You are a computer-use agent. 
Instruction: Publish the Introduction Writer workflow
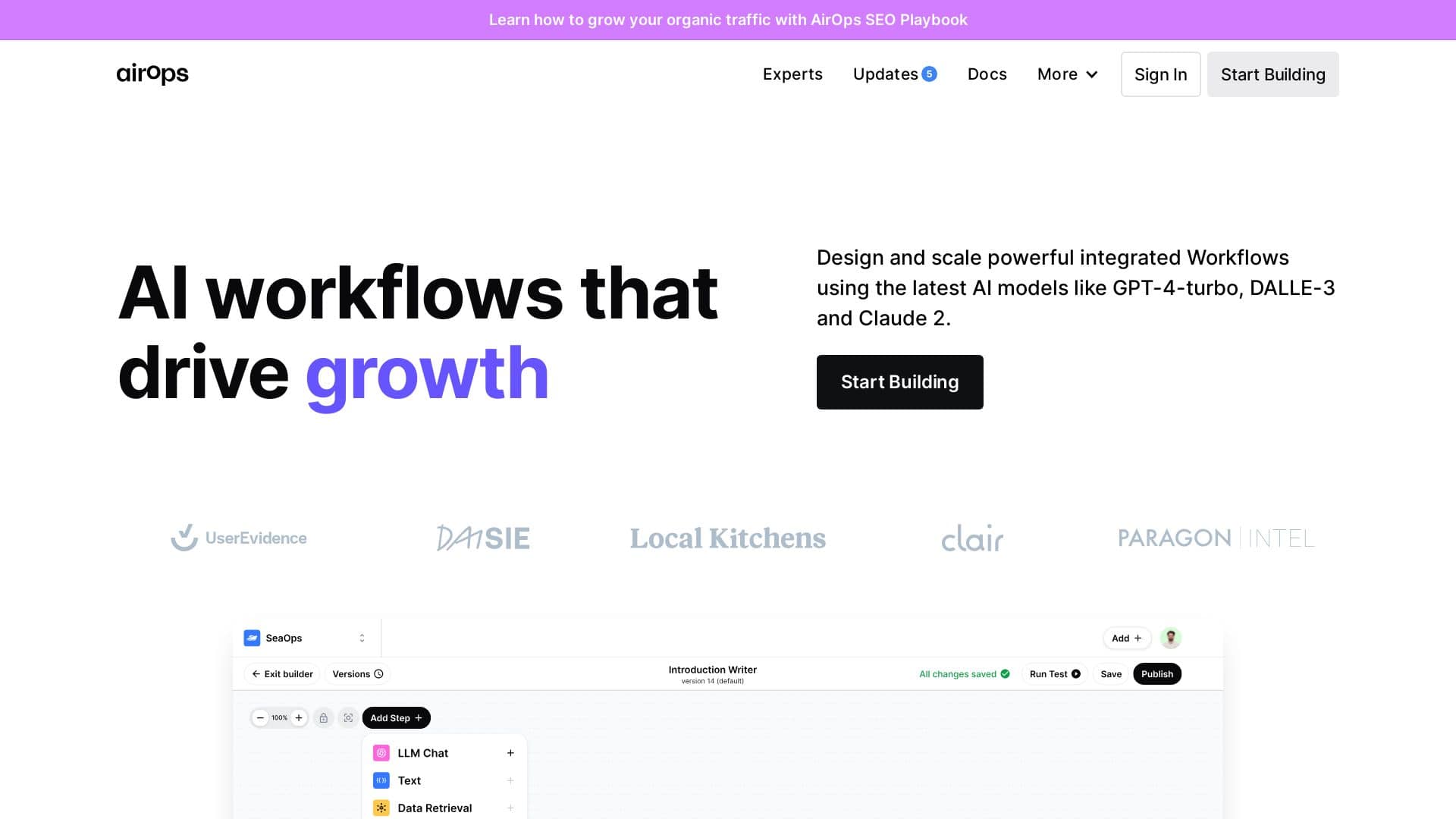pos(1156,673)
